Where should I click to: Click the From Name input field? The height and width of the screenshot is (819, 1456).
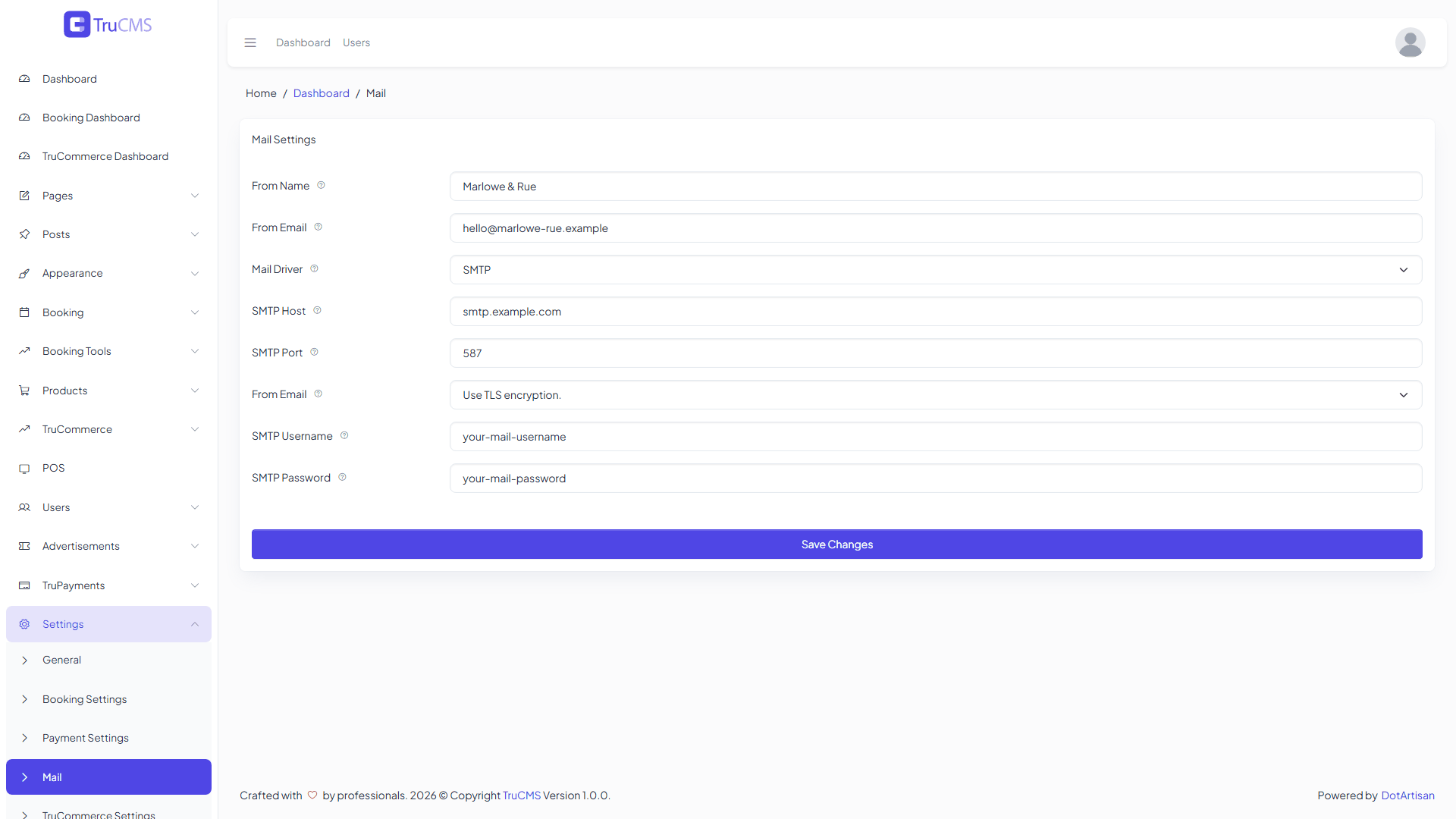(936, 187)
